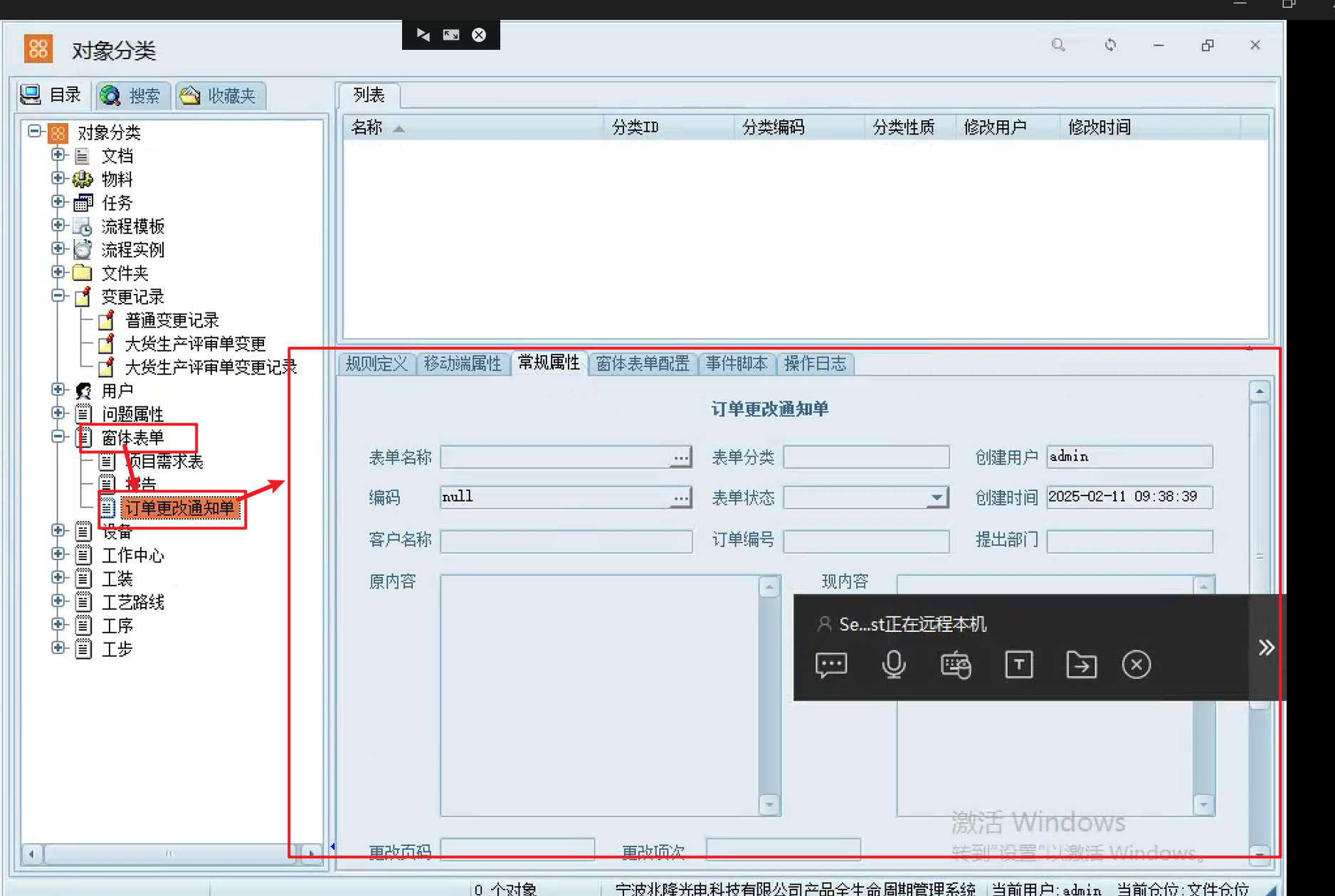This screenshot has height=896, width=1335.
Task: End remote session with circled X icon
Action: [x=1136, y=665]
